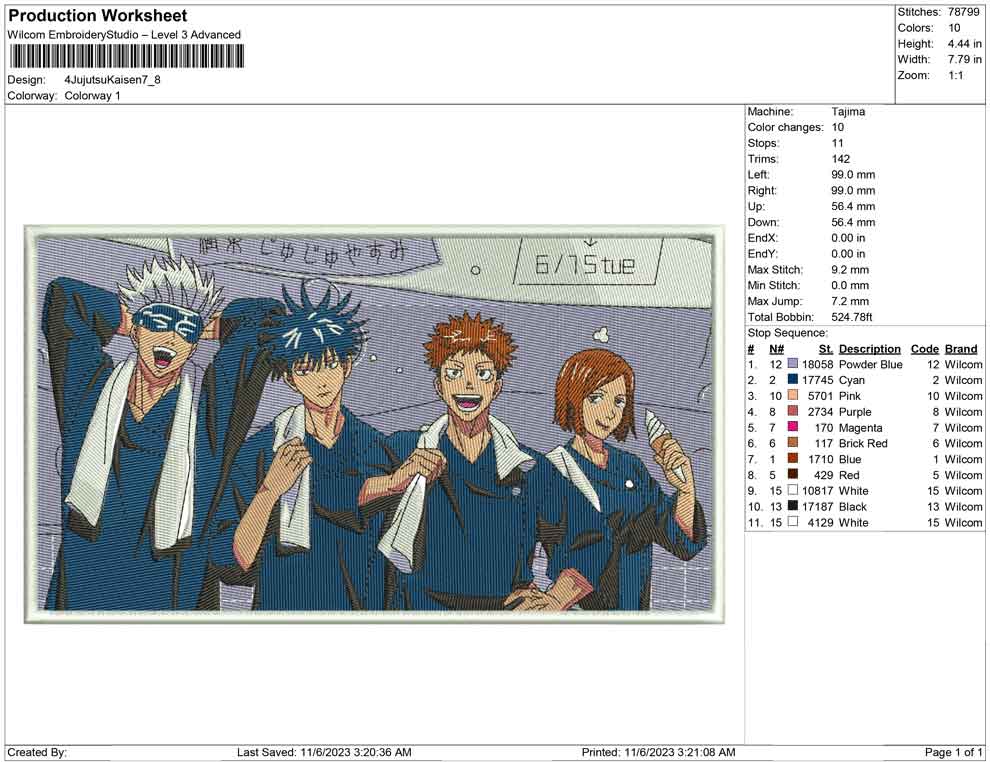Click the N# column header
The height and width of the screenshot is (762, 990).
click(x=776, y=349)
